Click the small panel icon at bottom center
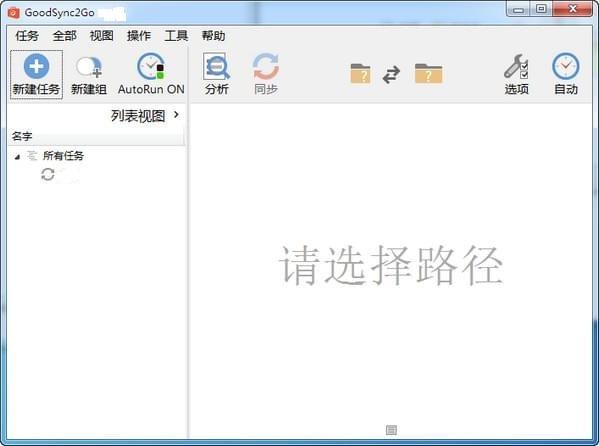Image resolution: width=599 pixels, height=446 pixels. [391, 430]
